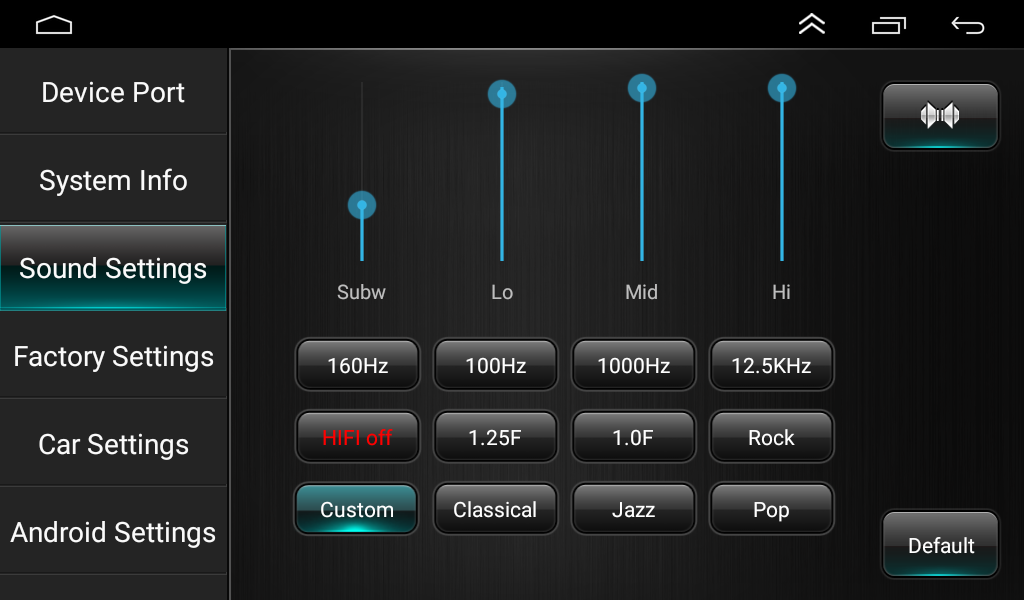Screen dimensions: 1024x600
Task: Reset sound with the Default button
Action: (x=940, y=545)
